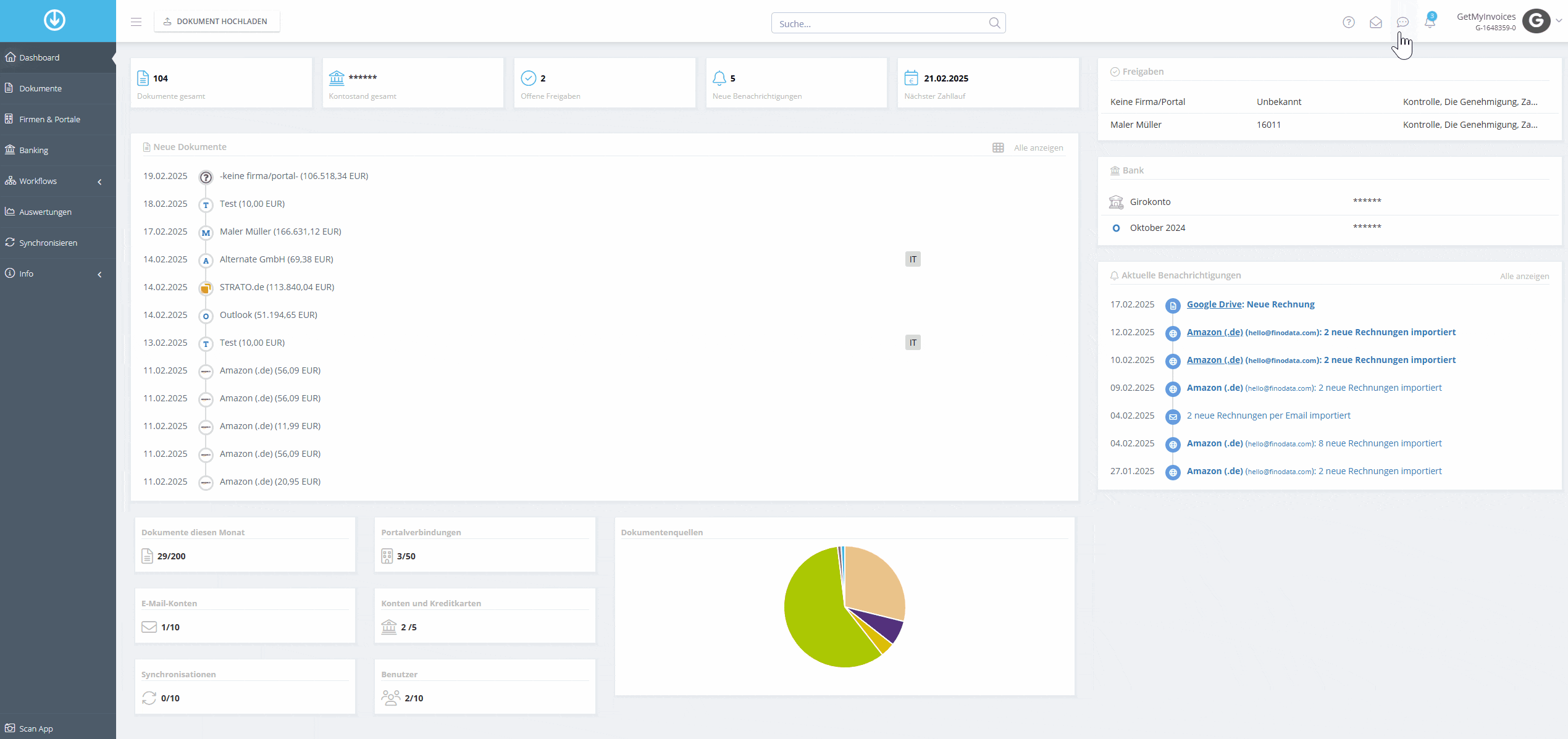
Task: Open the chat speech bubble icon
Action: [x=1402, y=22]
